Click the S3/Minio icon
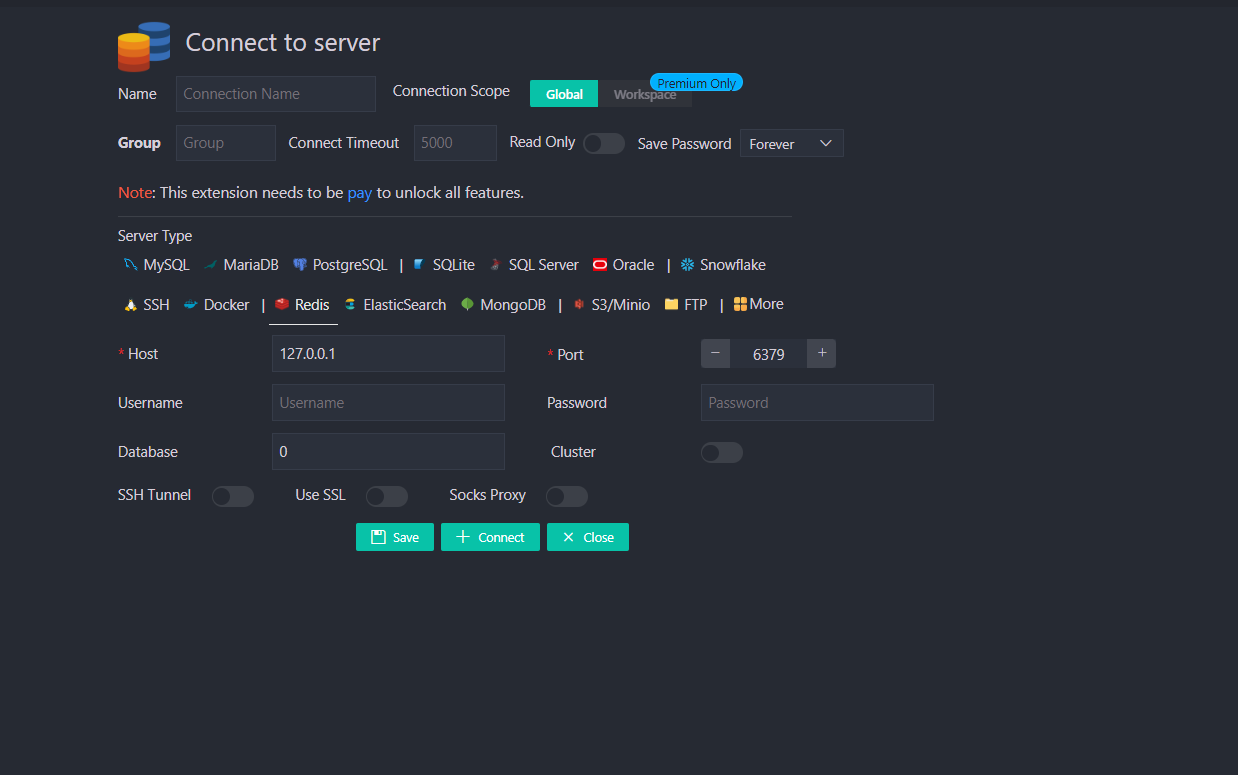 pos(579,305)
